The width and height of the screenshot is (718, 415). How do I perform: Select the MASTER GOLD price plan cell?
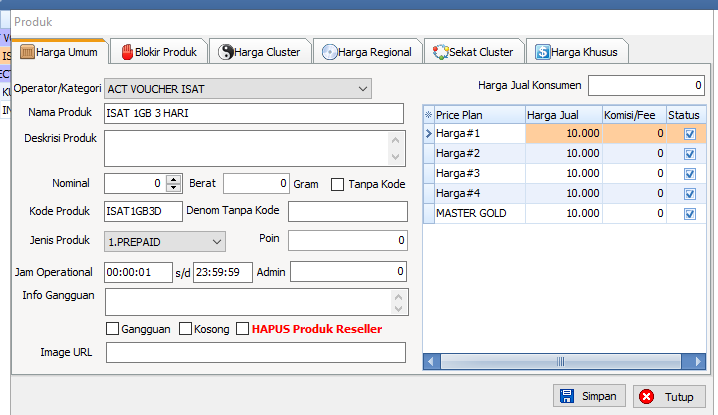pyautogui.click(x=479, y=213)
